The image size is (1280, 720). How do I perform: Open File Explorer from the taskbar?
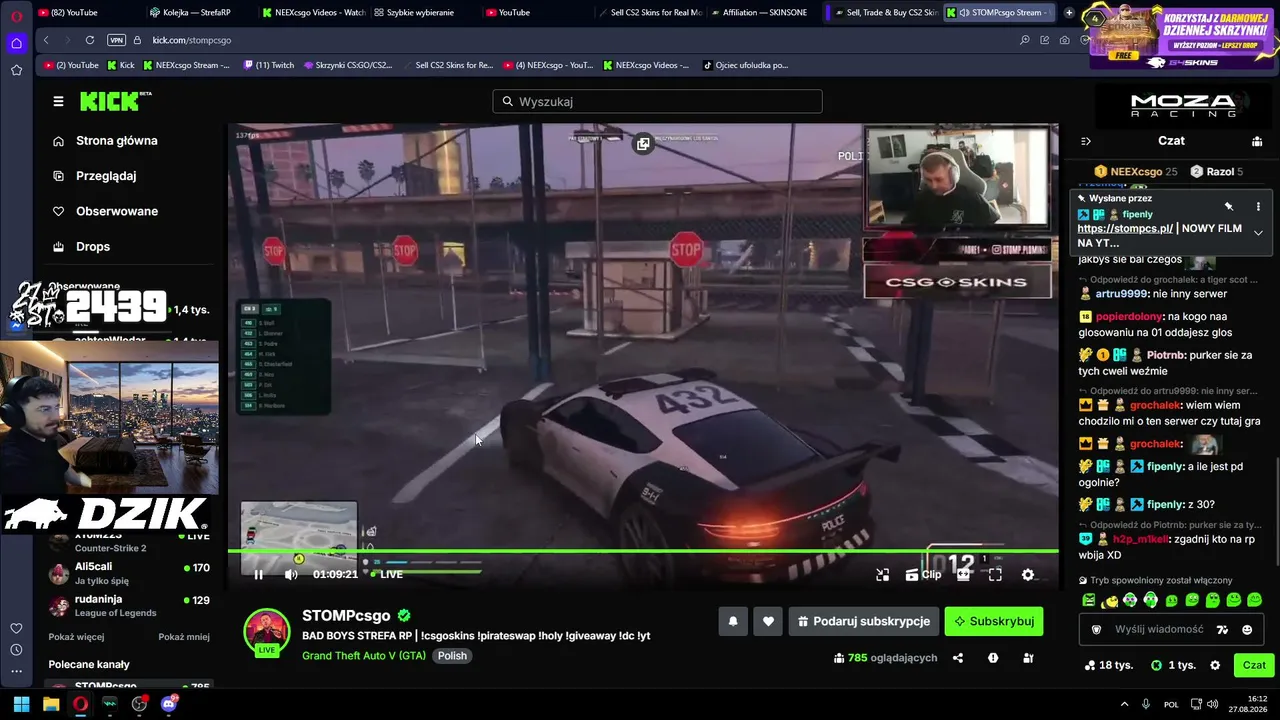[51, 704]
